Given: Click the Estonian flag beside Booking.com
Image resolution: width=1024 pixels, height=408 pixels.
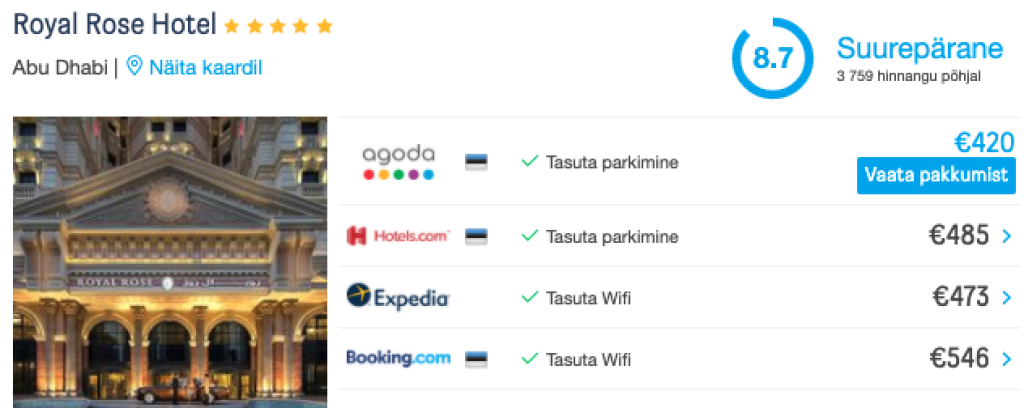Looking at the screenshot, I should (476, 358).
